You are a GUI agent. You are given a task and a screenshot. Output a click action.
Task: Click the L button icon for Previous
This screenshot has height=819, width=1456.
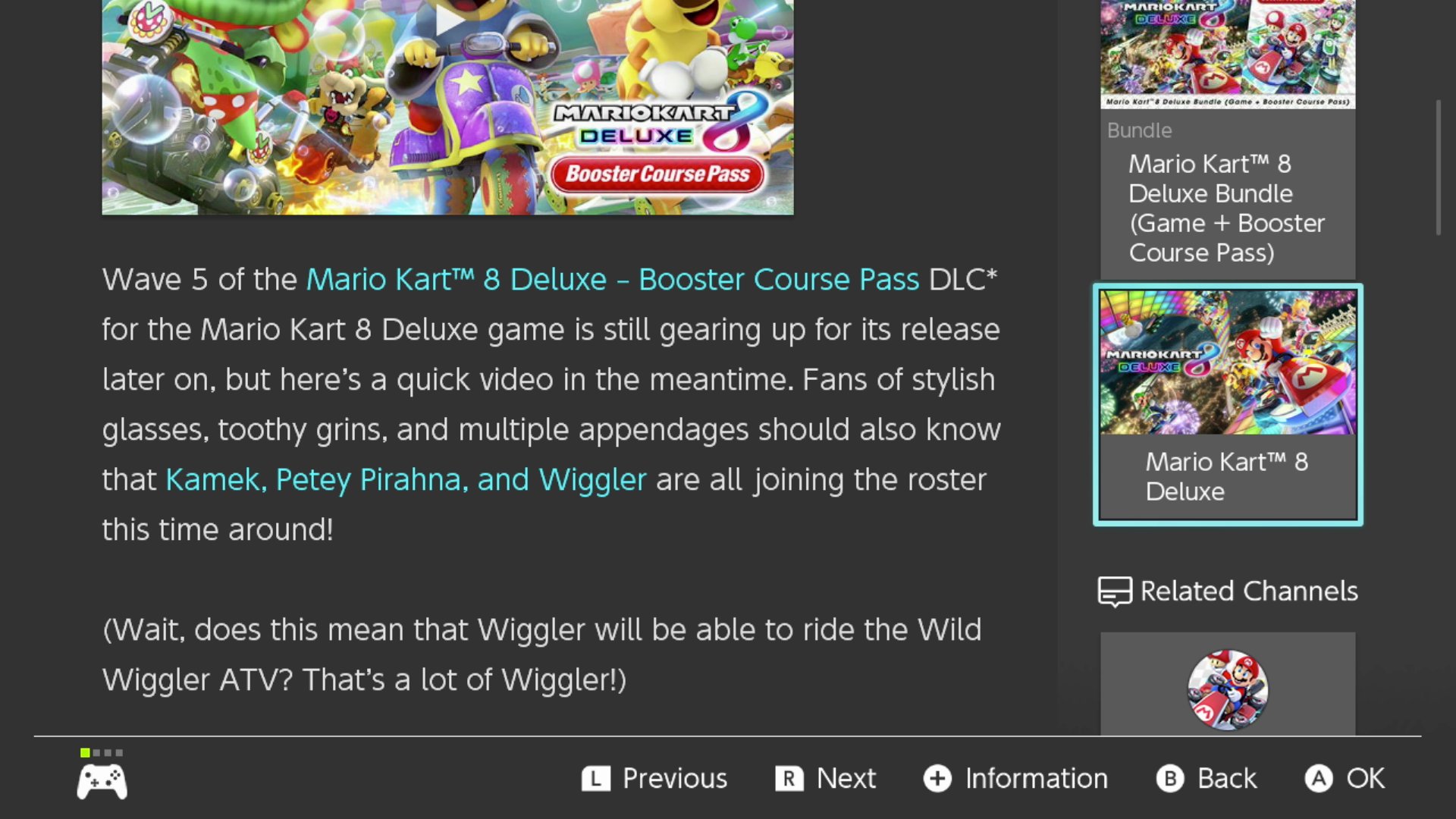[x=595, y=779]
